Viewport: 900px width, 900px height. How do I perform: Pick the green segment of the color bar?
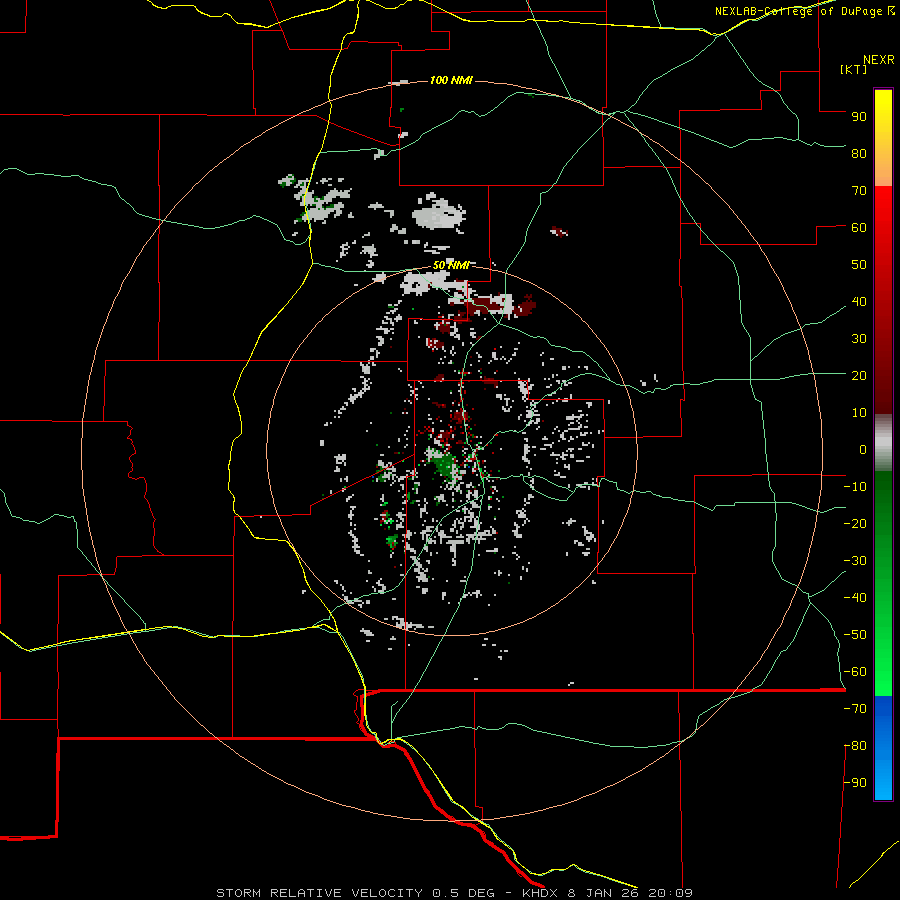tap(883, 584)
